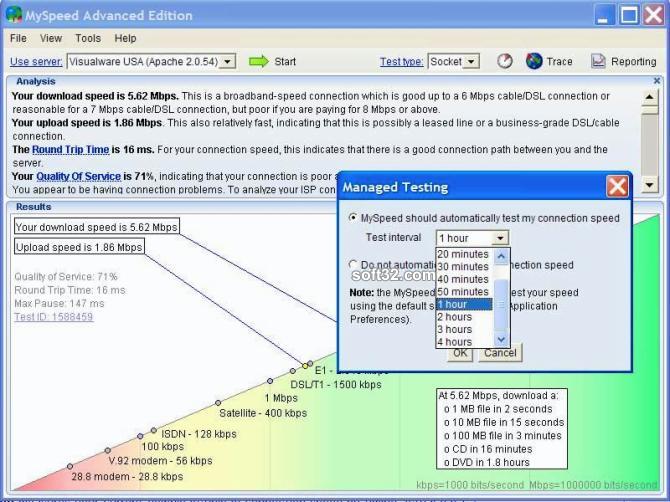Choose 20 minutes from interval list
670x502 pixels.
(464, 254)
